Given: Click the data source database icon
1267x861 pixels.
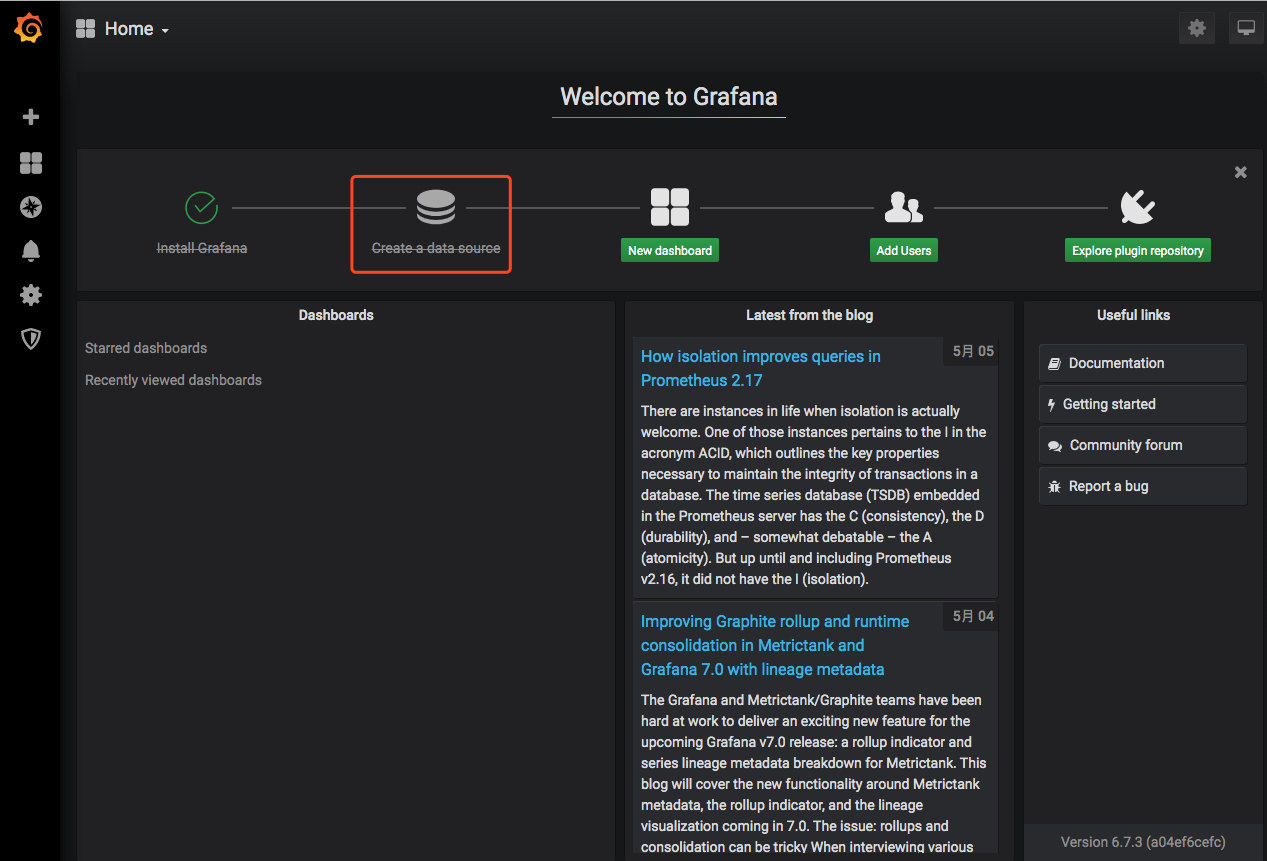Looking at the screenshot, I should tap(436, 207).
